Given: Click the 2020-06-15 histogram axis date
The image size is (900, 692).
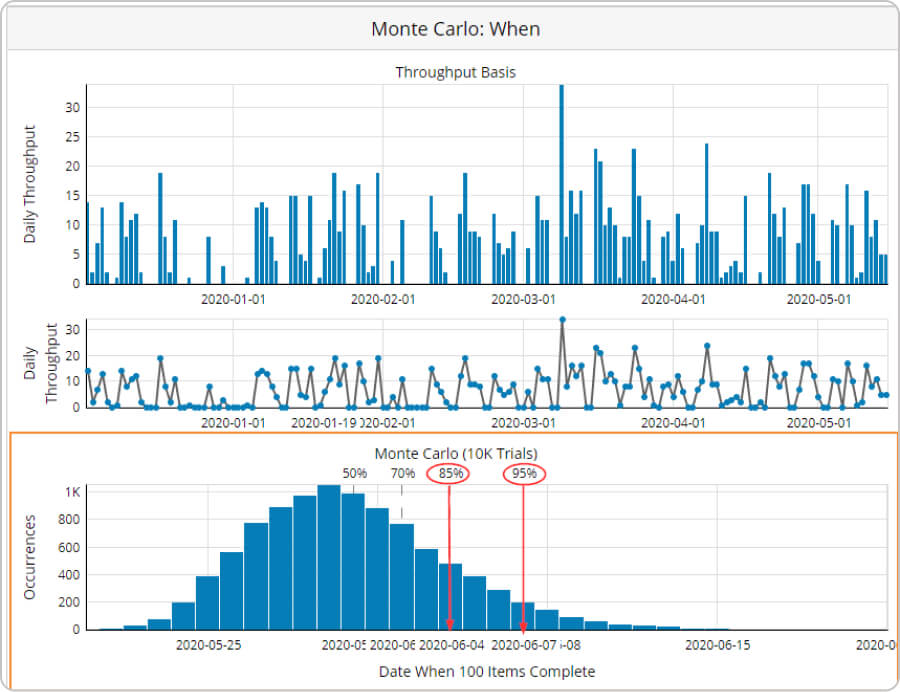Looking at the screenshot, I should pyautogui.click(x=717, y=645).
